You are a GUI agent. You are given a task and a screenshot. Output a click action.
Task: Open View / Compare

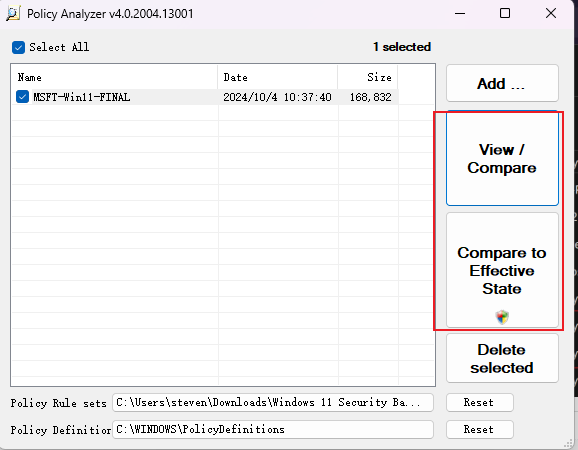pos(502,158)
